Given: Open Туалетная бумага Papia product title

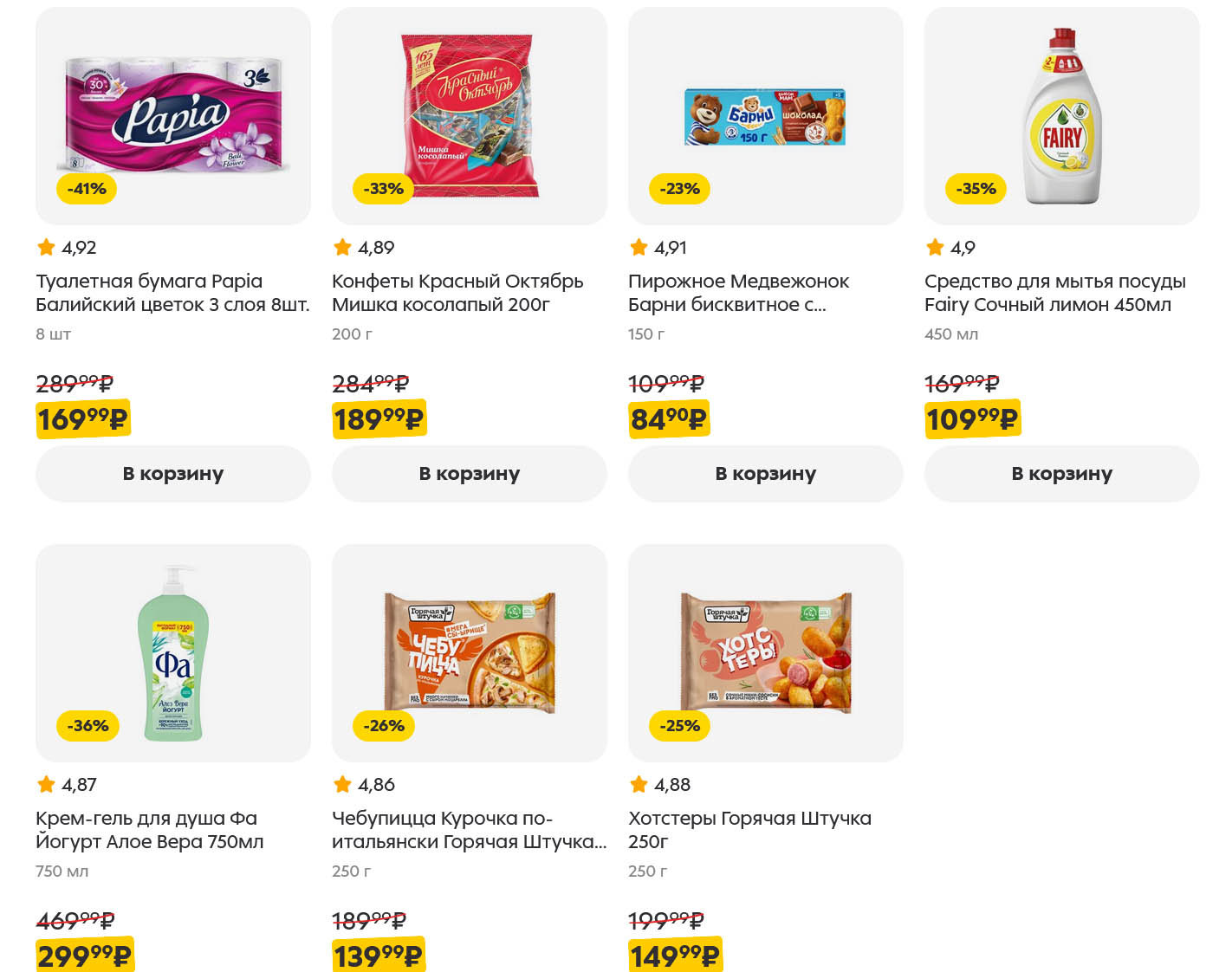Looking at the screenshot, I should pos(172,293).
